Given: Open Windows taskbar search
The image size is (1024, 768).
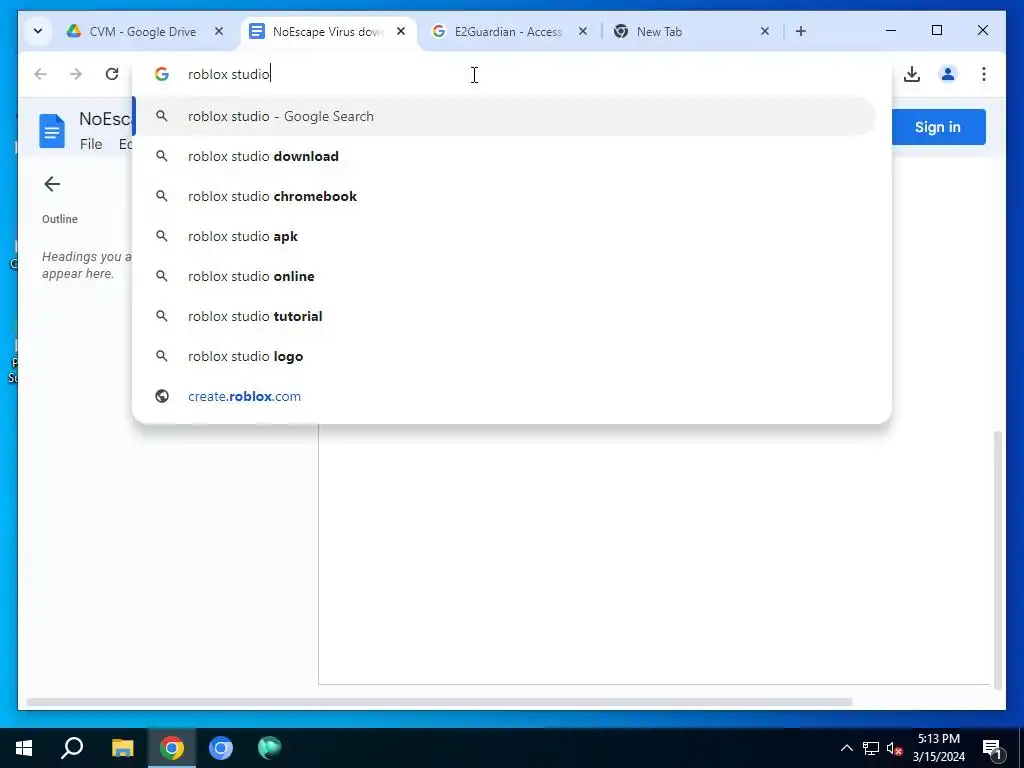Looking at the screenshot, I should point(72,748).
